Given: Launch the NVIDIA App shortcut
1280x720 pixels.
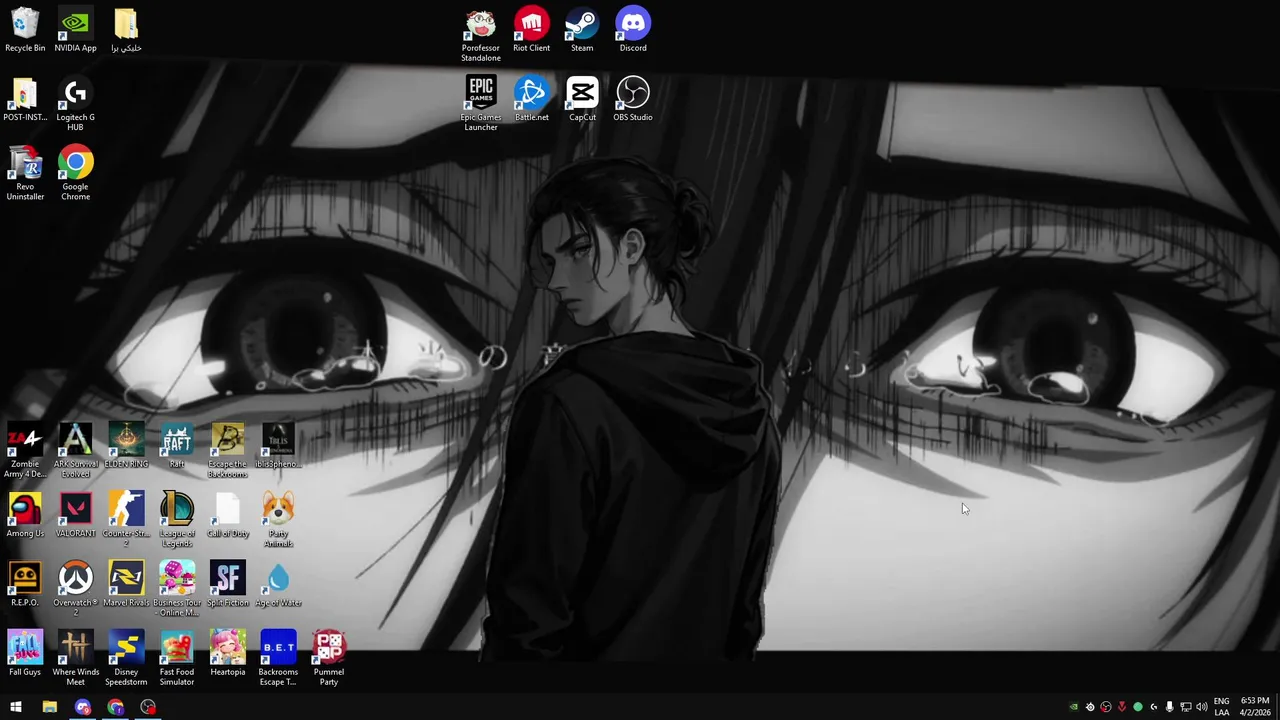Looking at the screenshot, I should pyautogui.click(x=75, y=30).
